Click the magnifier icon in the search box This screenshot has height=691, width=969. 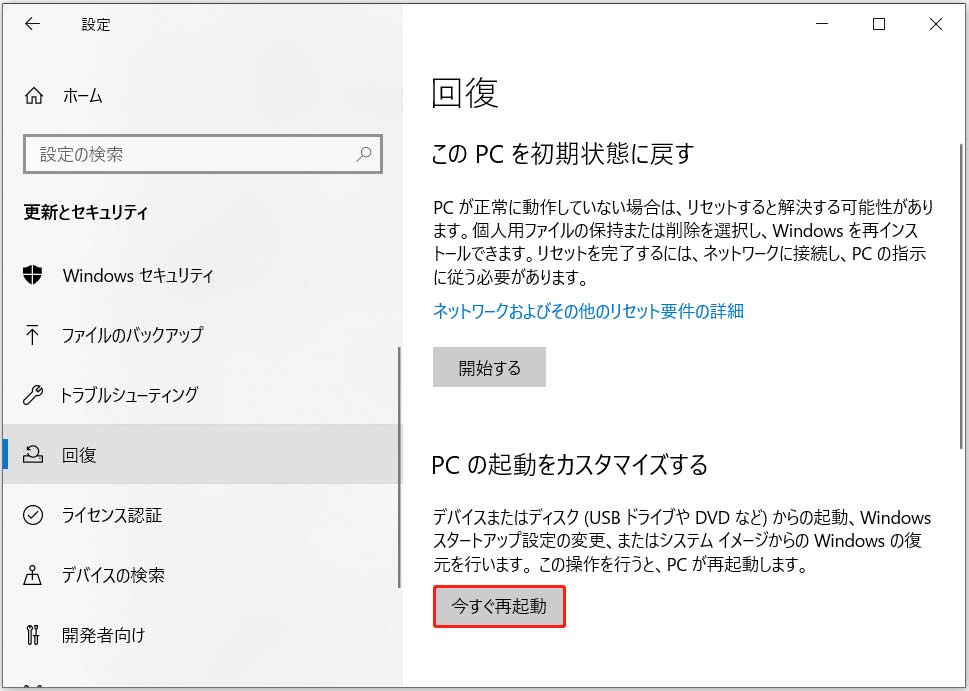point(363,155)
